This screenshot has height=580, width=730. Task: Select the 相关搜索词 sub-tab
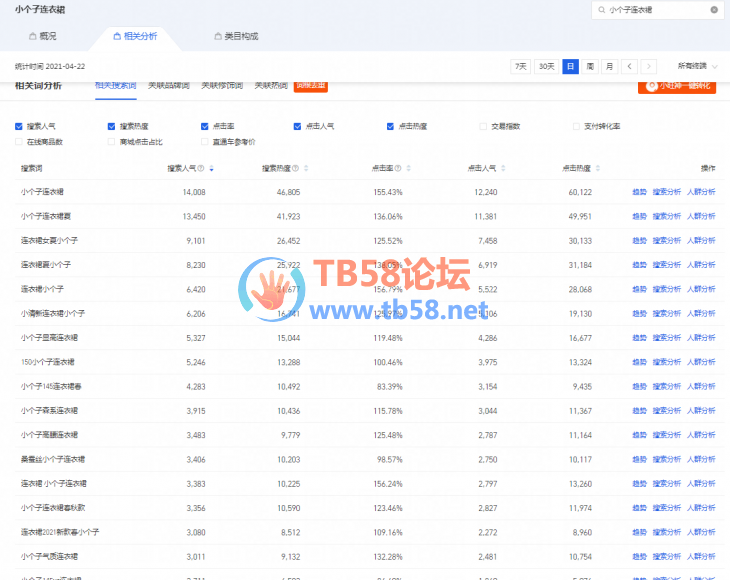(x=115, y=86)
